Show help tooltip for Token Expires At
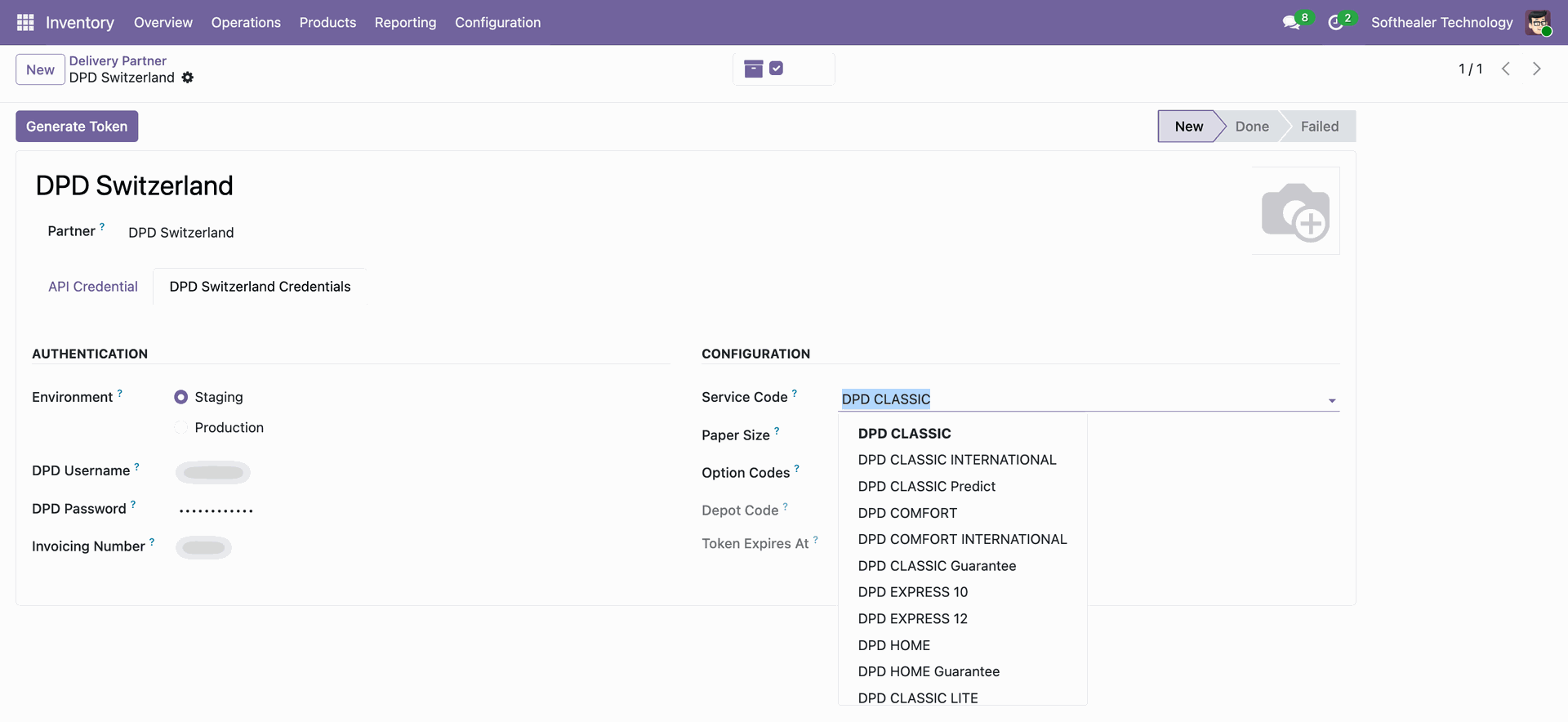 coord(816,540)
